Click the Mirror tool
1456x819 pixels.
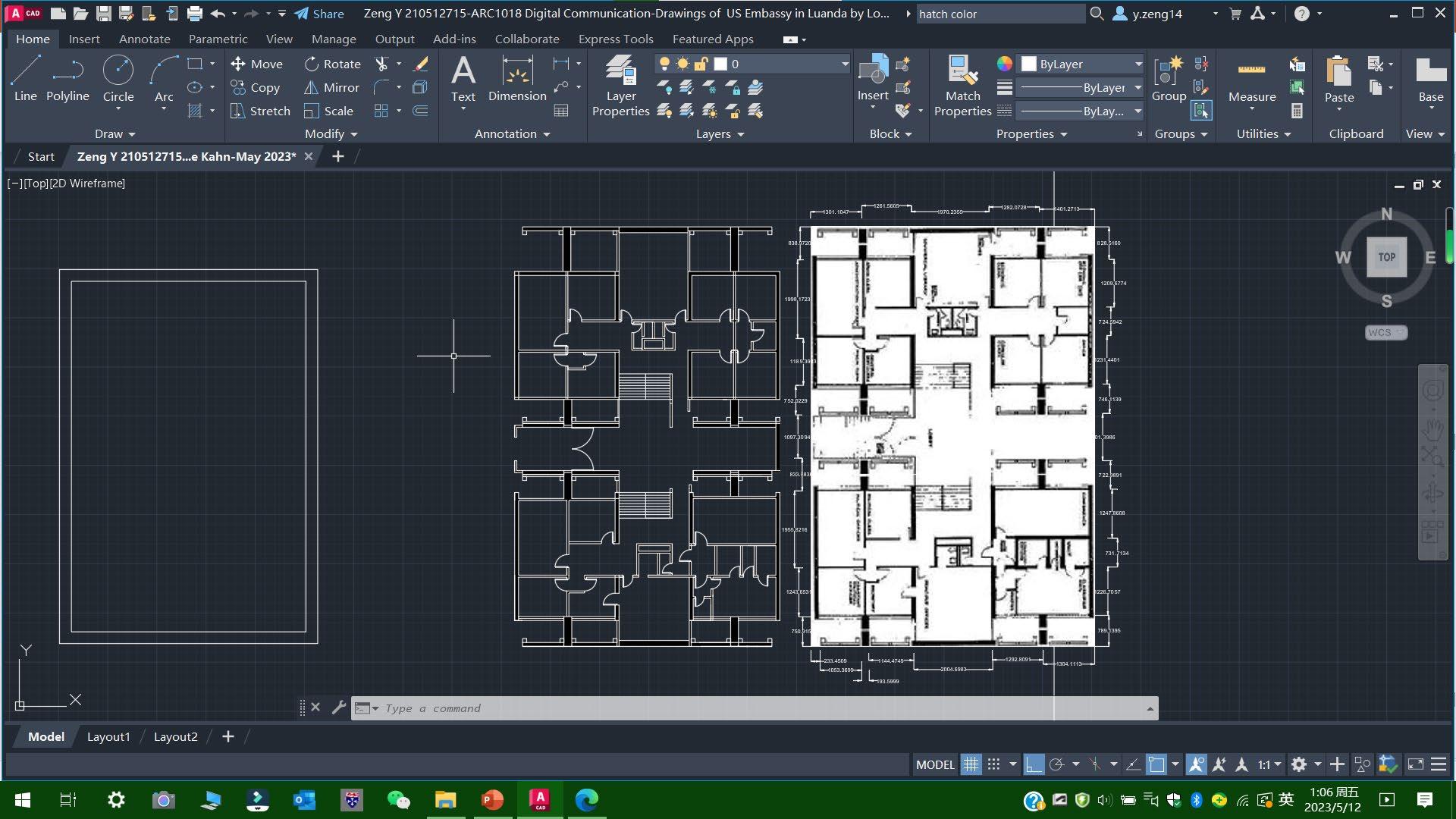pyautogui.click(x=331, y=87)
